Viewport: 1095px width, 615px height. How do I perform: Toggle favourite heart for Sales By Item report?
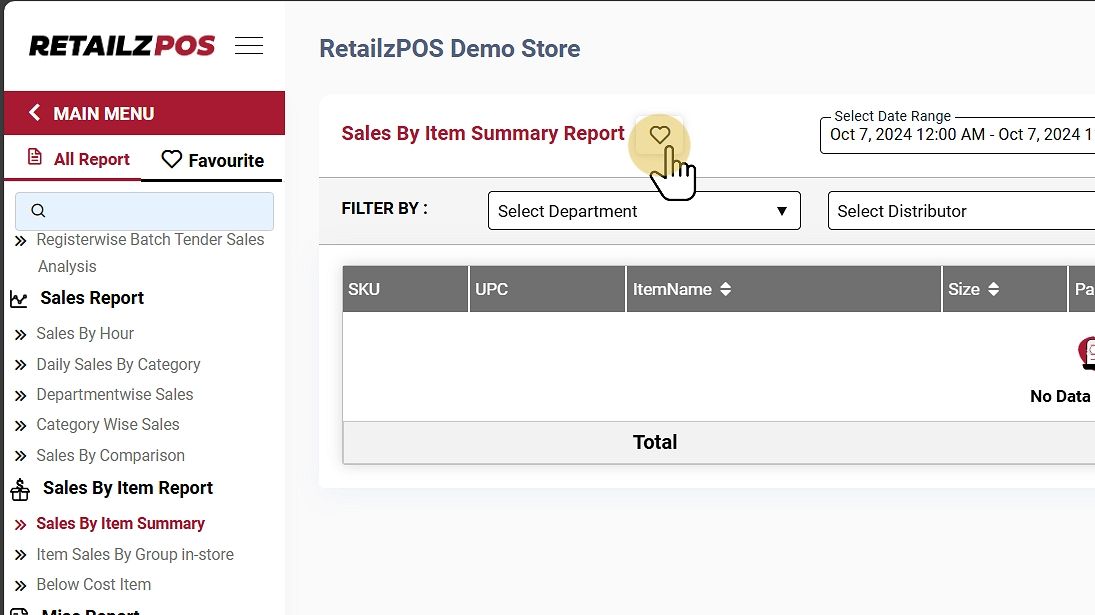click(659, 134)
